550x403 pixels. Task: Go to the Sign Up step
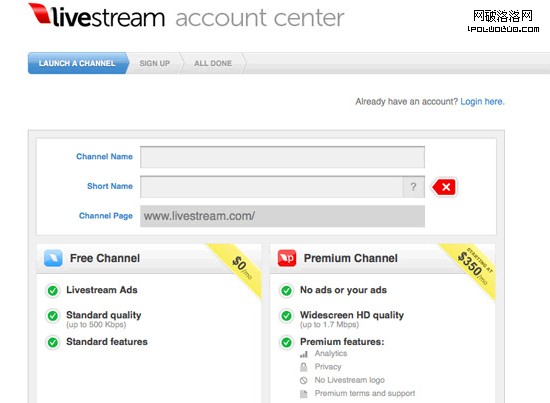155,63
